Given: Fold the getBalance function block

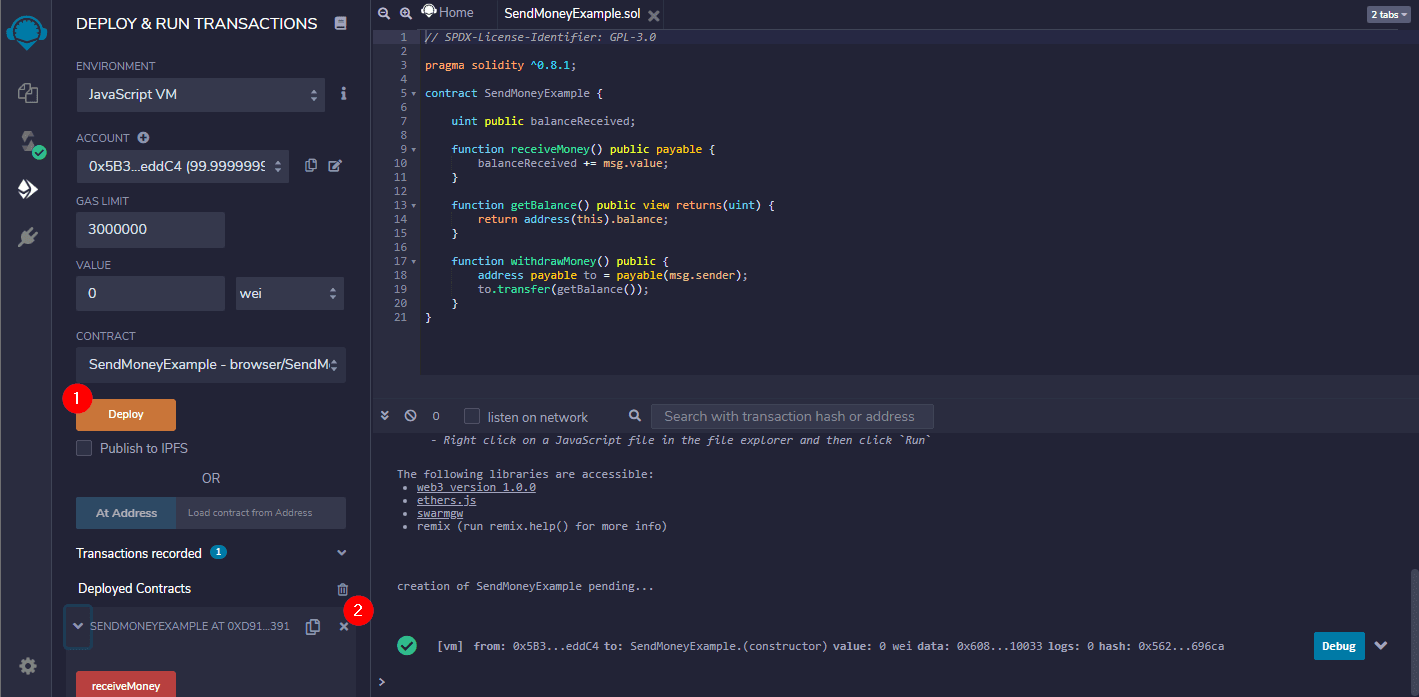Looking at the screenshot, I should tap(414, 205).
